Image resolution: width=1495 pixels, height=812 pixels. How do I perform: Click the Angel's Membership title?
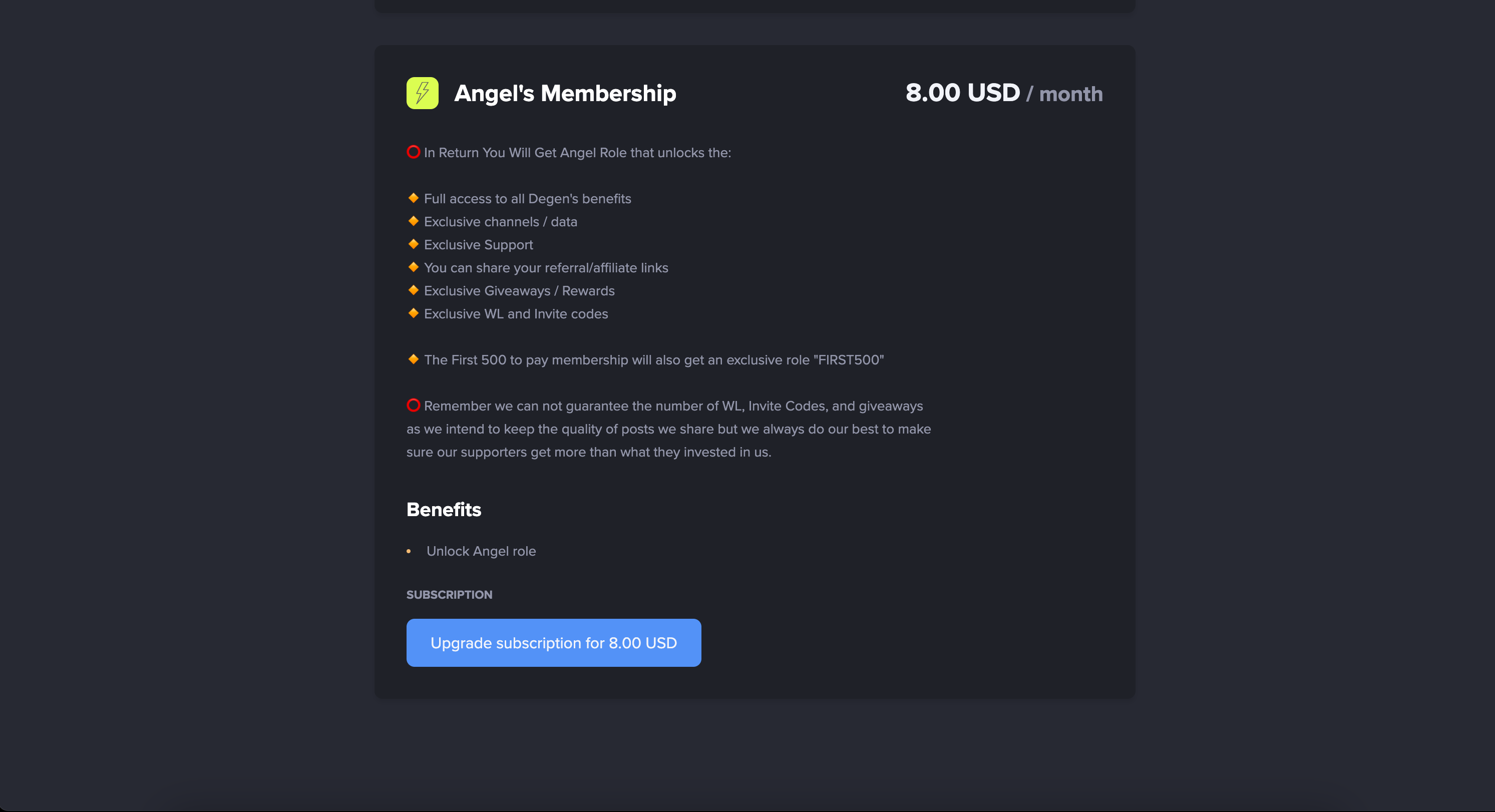565,94
